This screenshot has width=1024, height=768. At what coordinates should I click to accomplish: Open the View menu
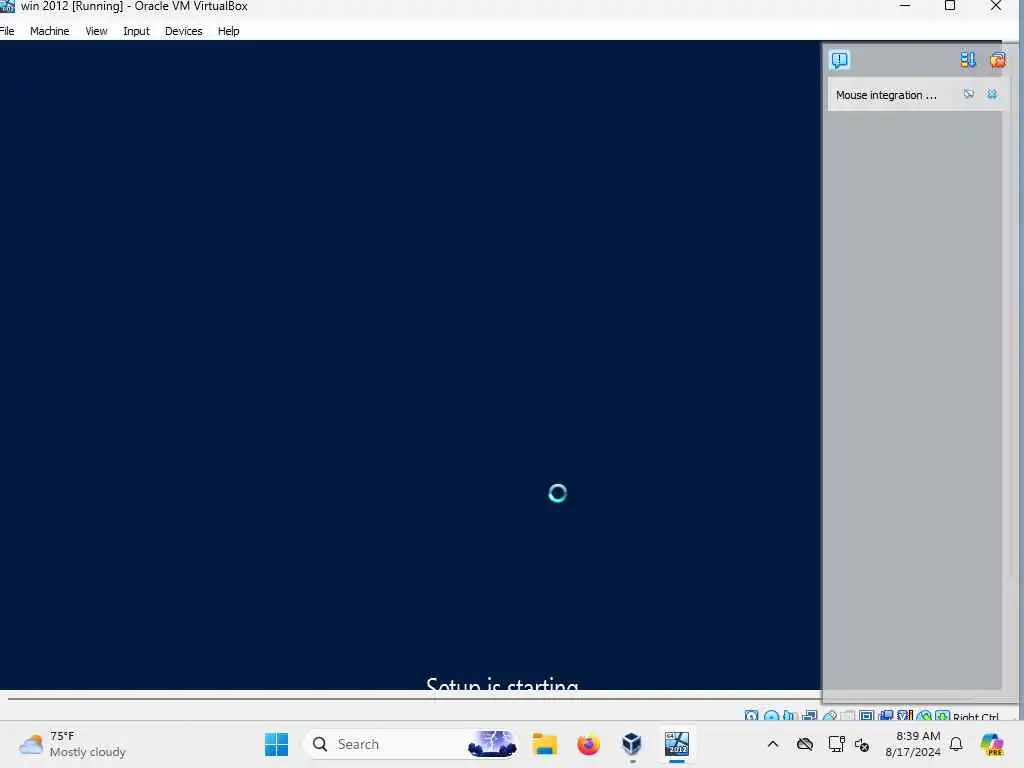pos(96,31)
